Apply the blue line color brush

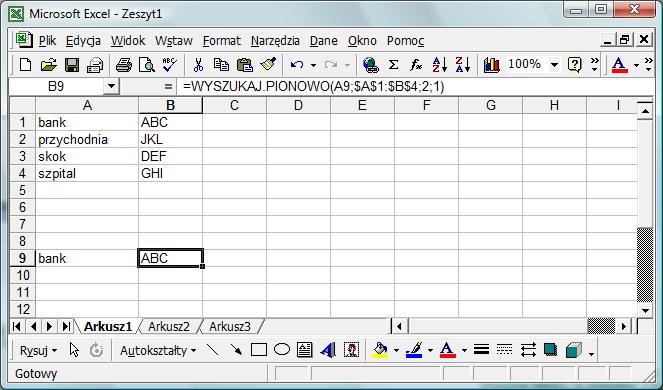[414, 350]
